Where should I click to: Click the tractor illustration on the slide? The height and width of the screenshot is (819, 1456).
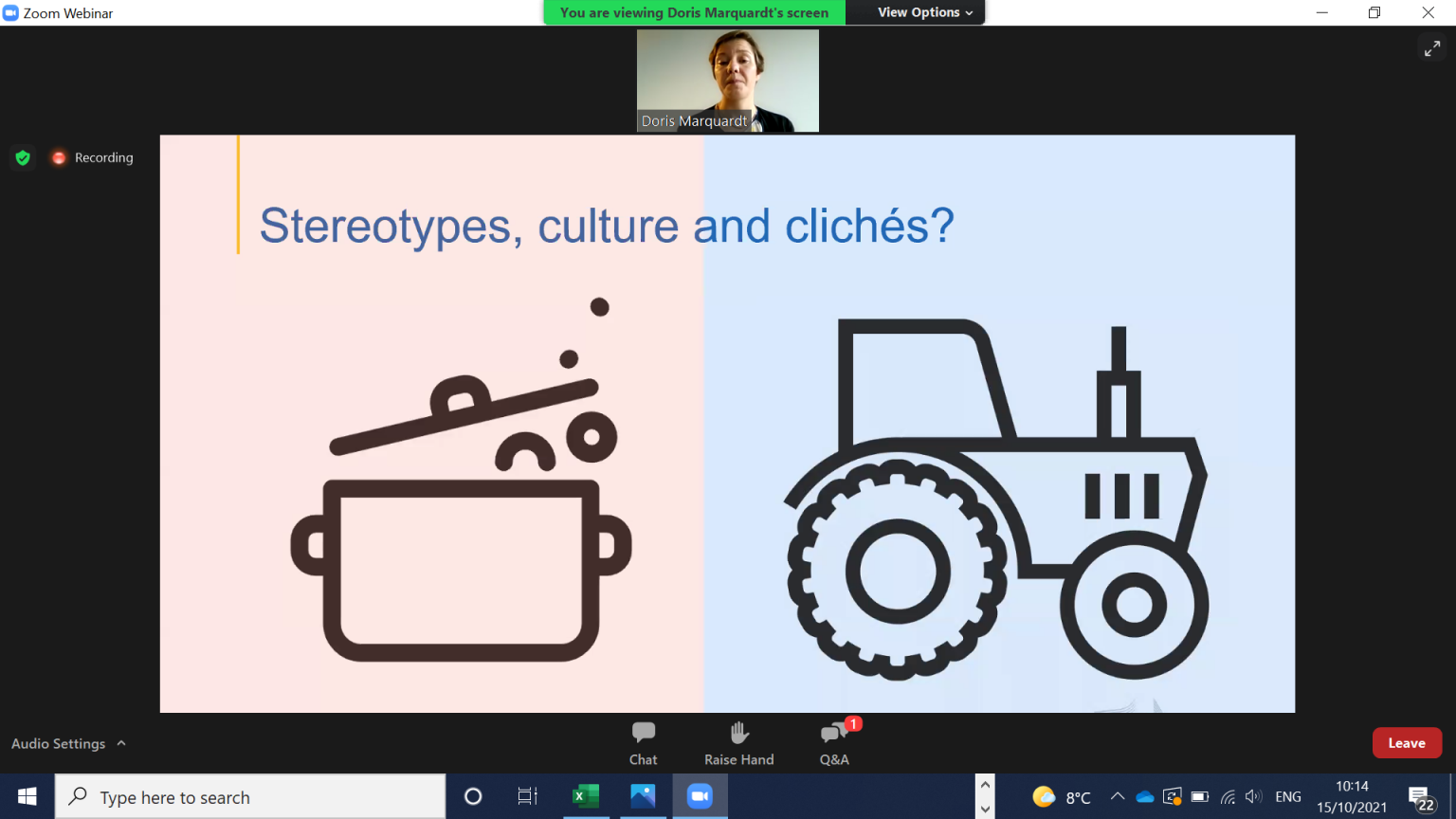pyautogui.click(x=995, y=500)
